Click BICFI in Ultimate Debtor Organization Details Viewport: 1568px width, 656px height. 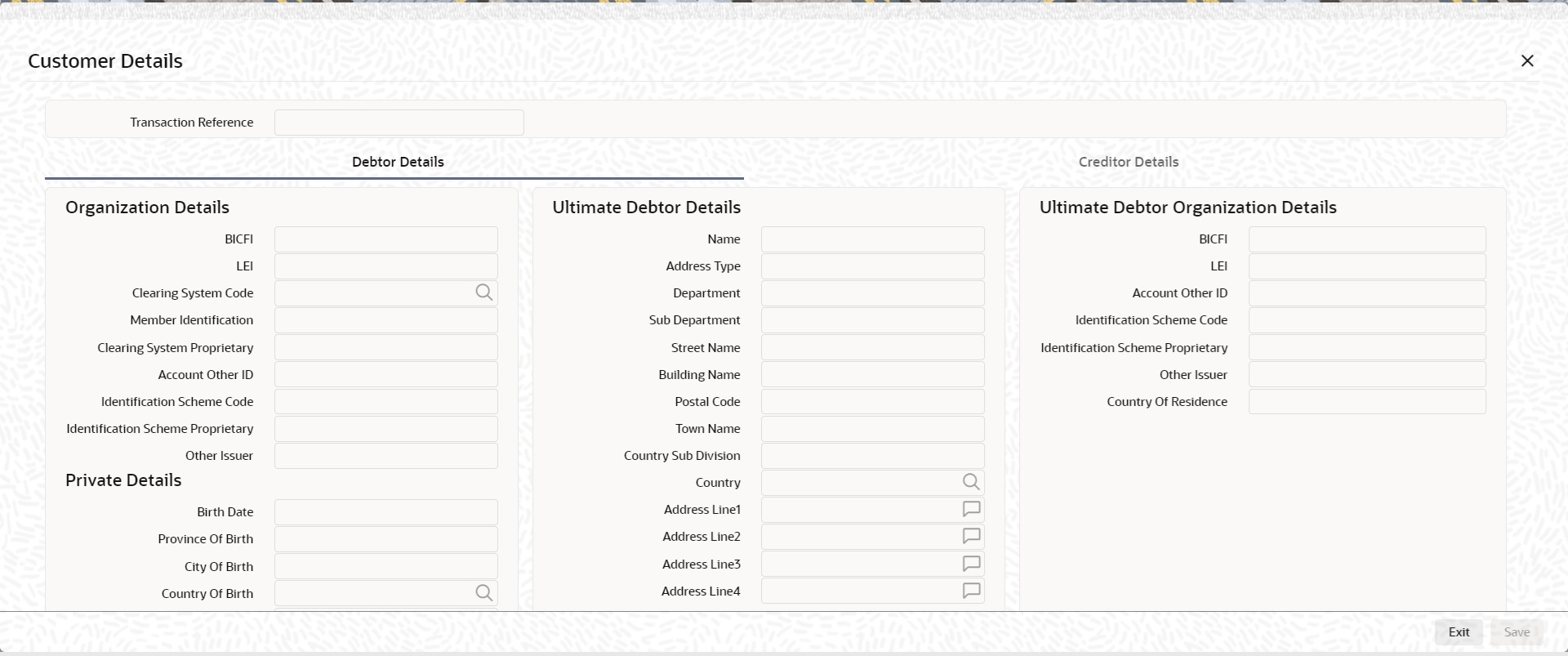[1367, 239]
